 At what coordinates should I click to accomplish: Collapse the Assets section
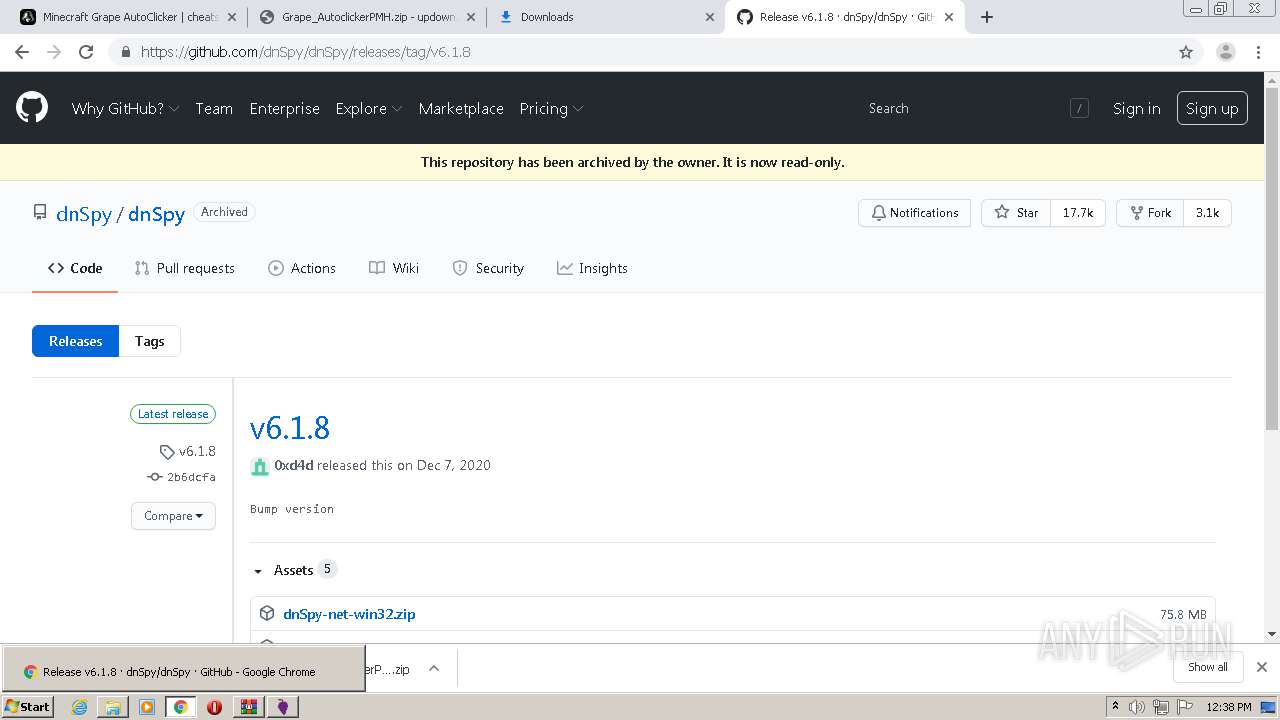294,570
